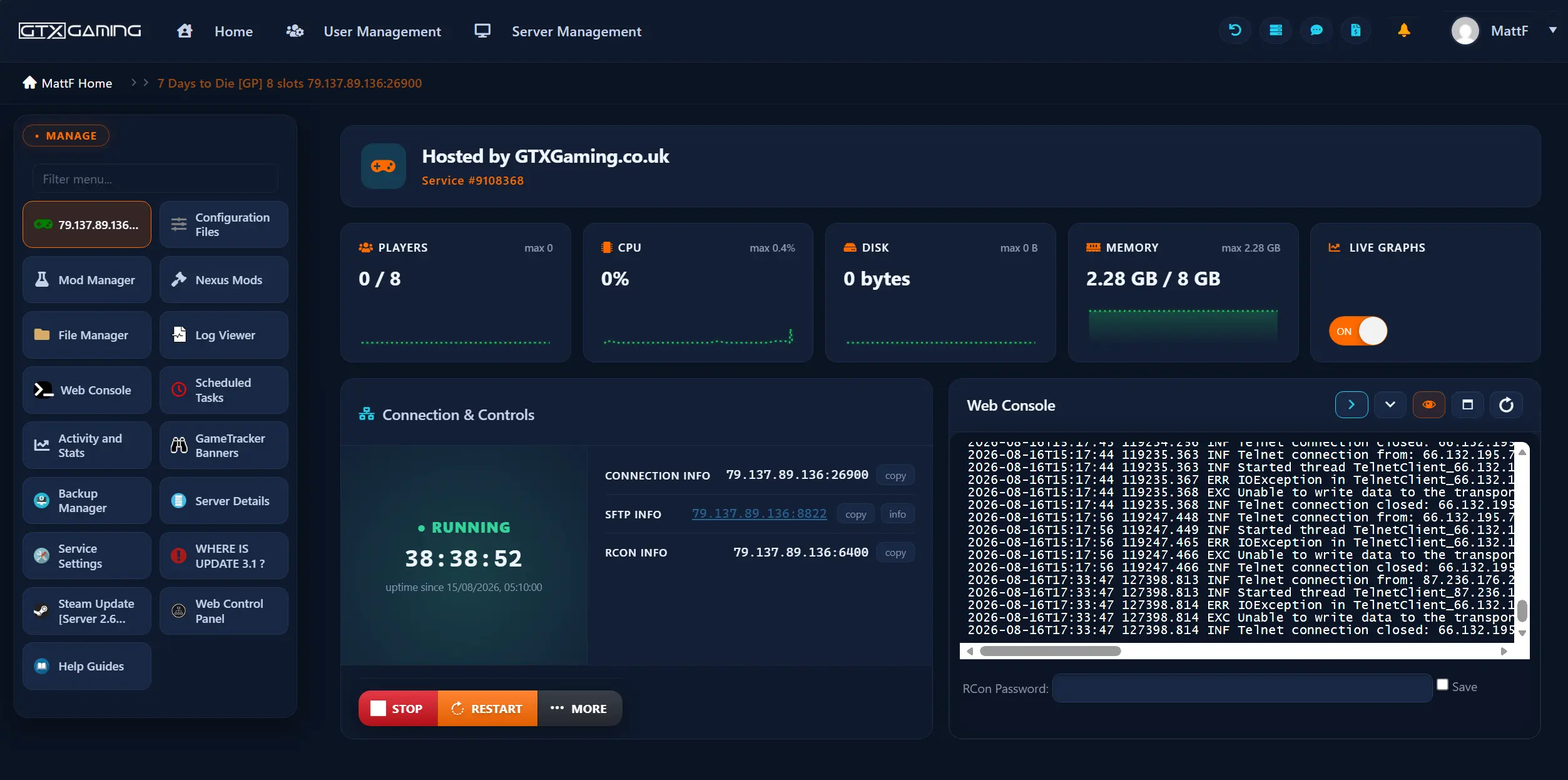The image size is (1568, 780).
Task: Restart the server
Action: tap(487, 709)
